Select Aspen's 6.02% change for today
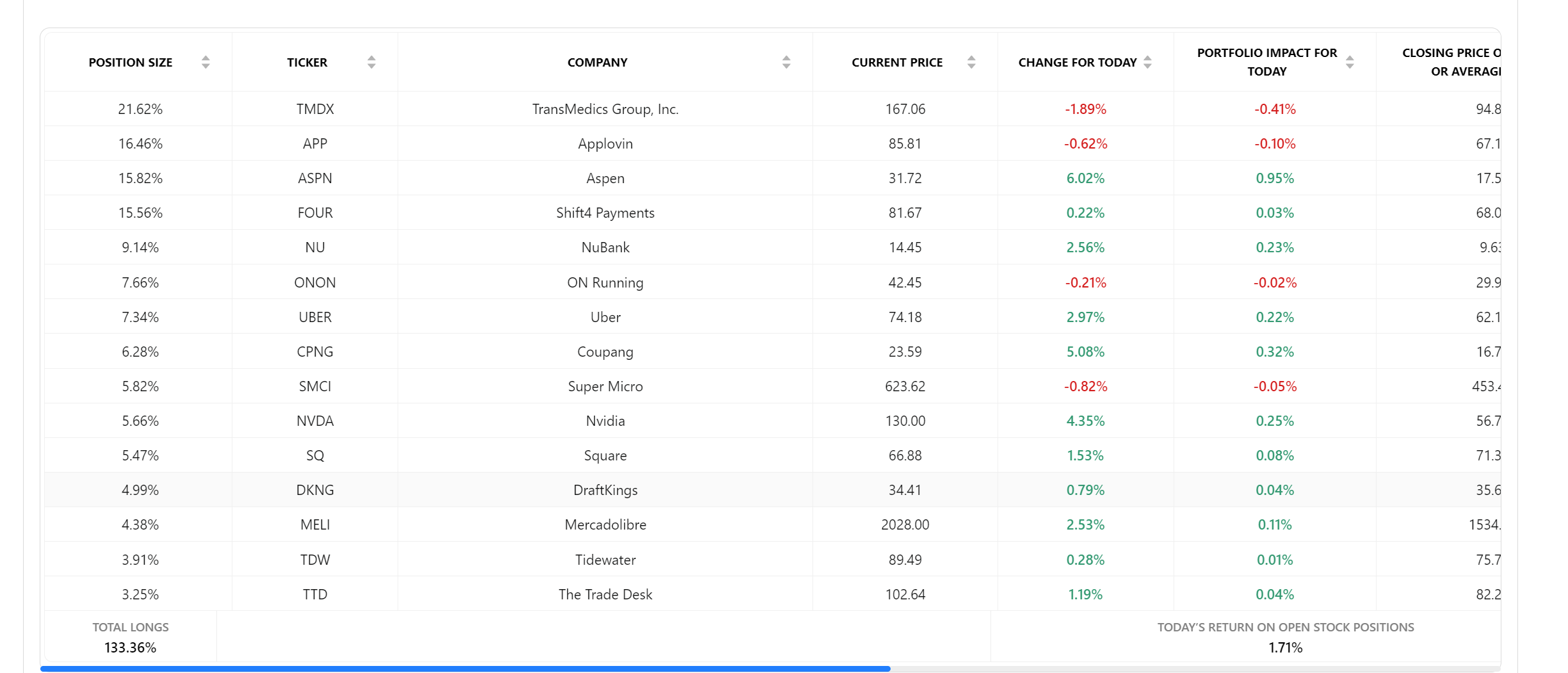Image resolution: width=1568 pixels, height=673 pixels. (1085, 179)
